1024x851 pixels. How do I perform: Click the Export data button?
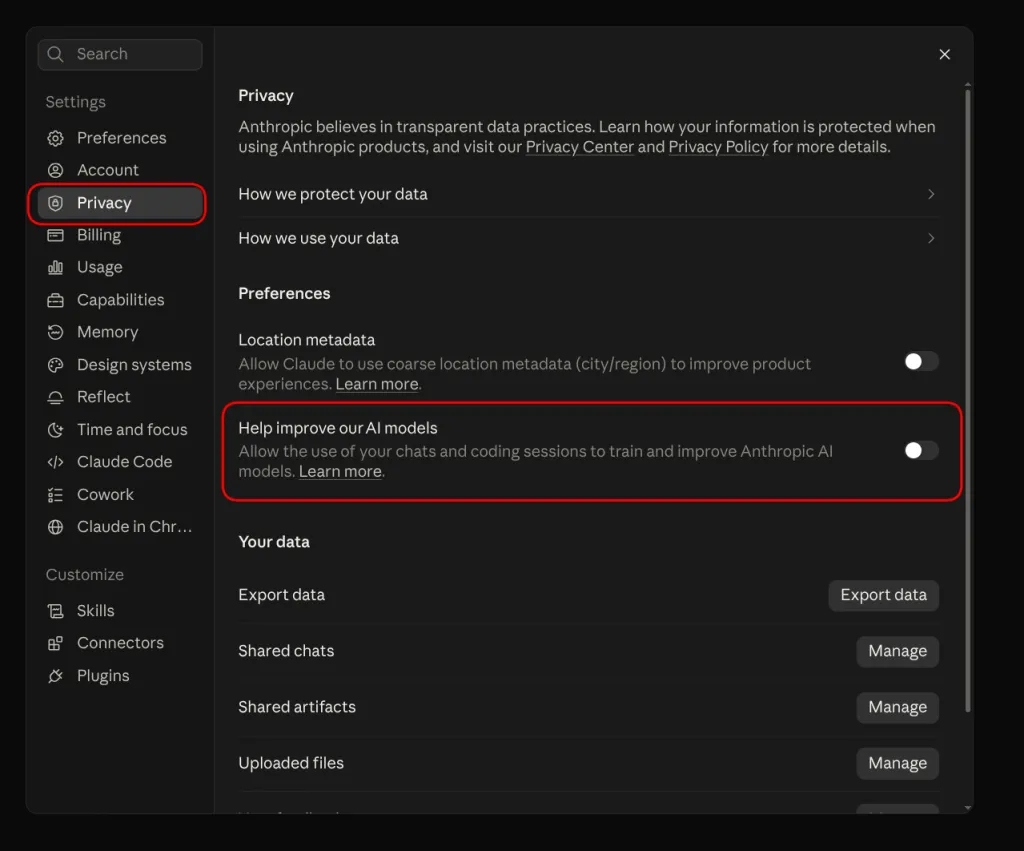click(x=884, y=595)
